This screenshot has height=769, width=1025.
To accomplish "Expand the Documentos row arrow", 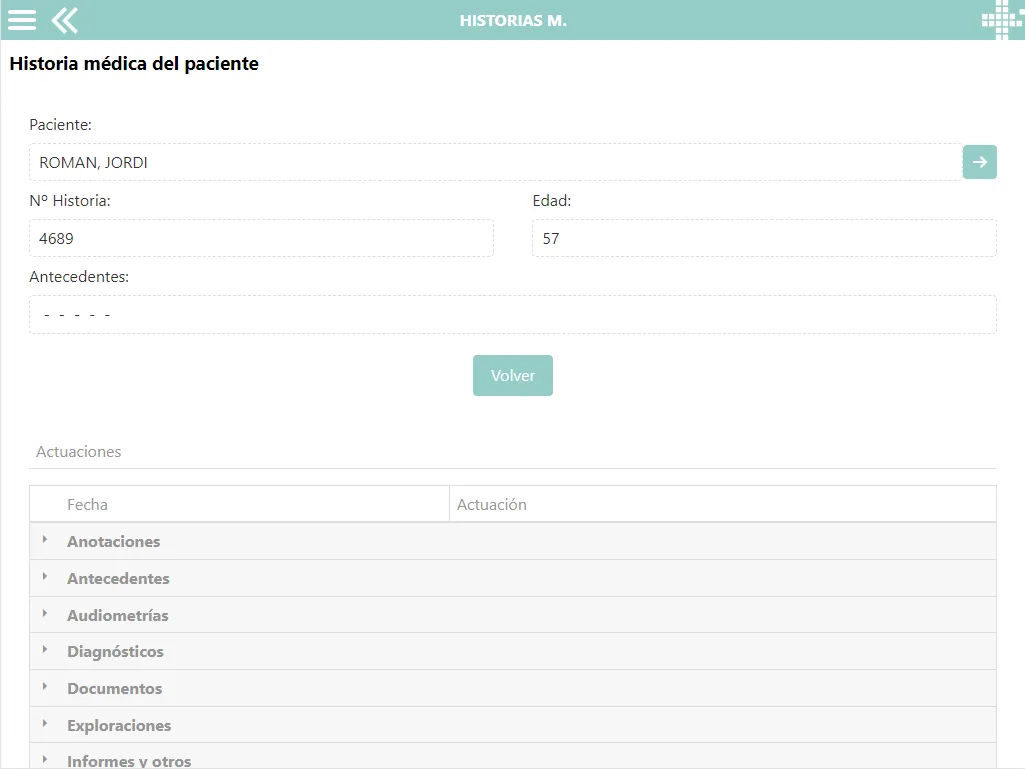I will pyautogui.click(x=44, y=687).
